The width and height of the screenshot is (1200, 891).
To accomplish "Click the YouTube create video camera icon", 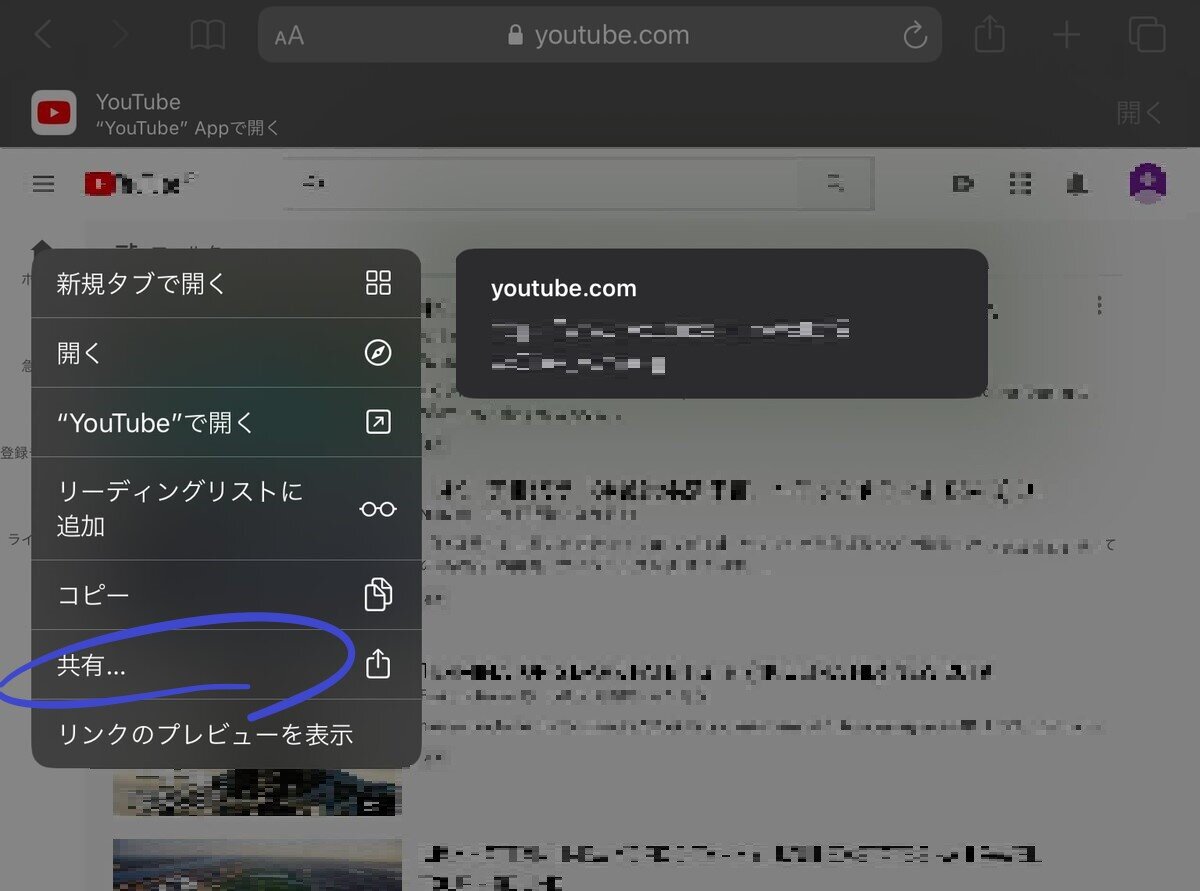I will pos(963,183).
